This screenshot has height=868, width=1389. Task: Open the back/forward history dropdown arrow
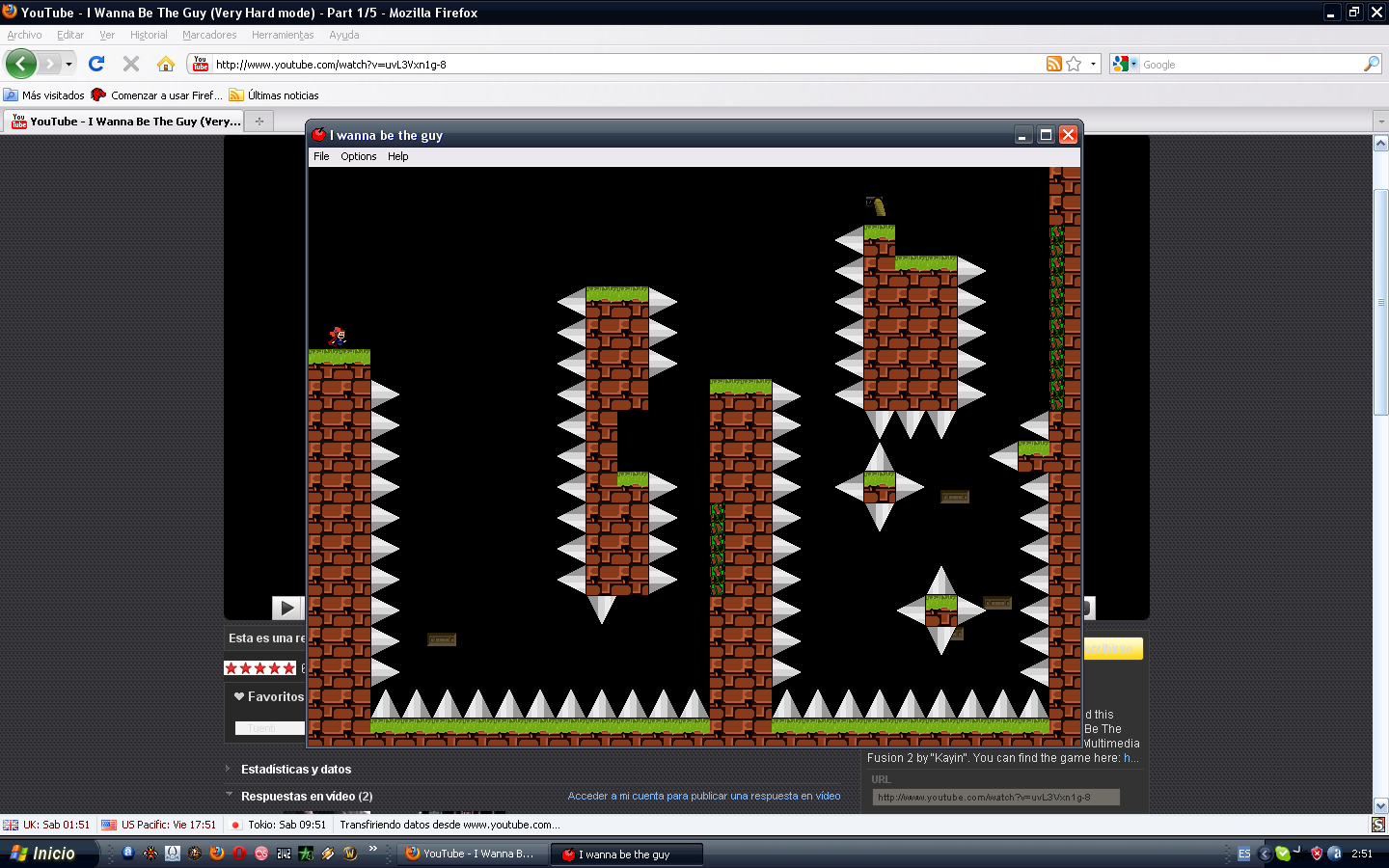point(68,65)
